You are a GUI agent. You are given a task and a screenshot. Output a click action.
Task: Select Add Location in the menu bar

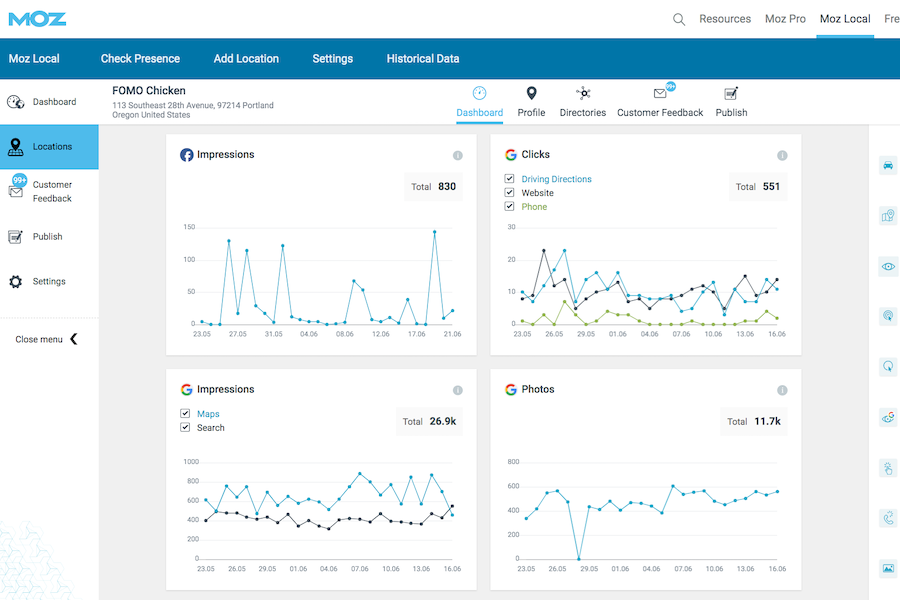click(x=246, y=59)
